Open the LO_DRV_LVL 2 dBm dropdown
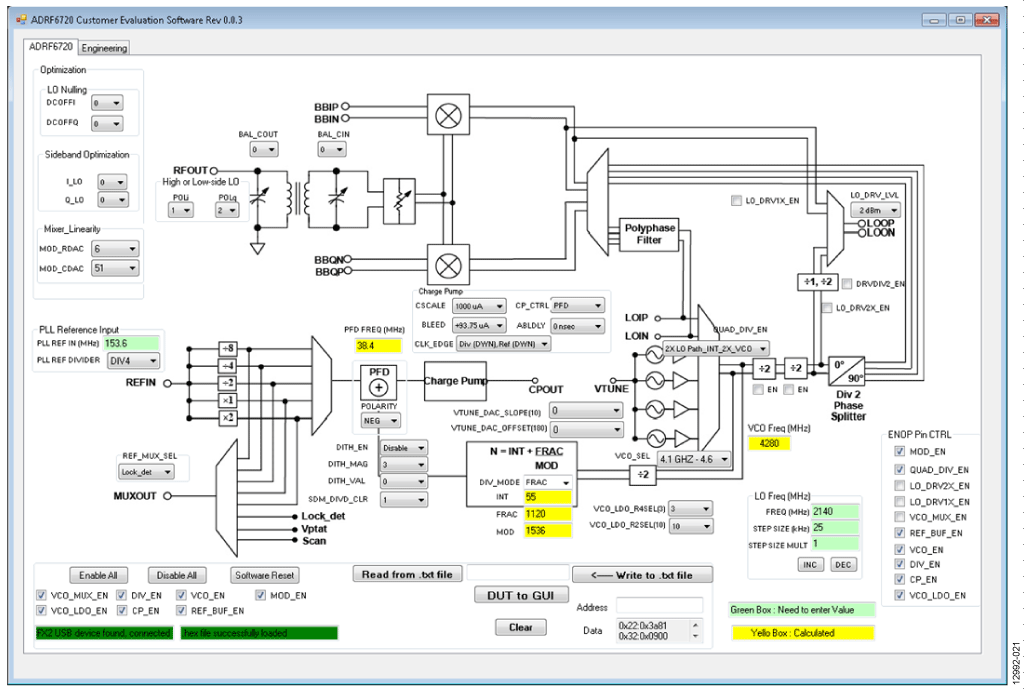Image resolution: width=1024 pixels, height=690 pixels. coord(875,210)
